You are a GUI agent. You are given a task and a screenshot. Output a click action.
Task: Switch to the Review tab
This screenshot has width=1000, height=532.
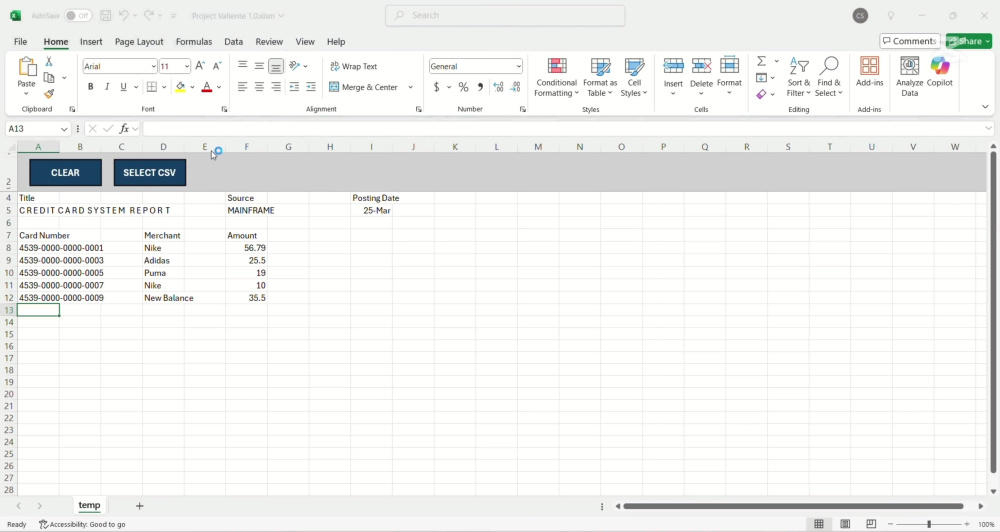(269, 41)
